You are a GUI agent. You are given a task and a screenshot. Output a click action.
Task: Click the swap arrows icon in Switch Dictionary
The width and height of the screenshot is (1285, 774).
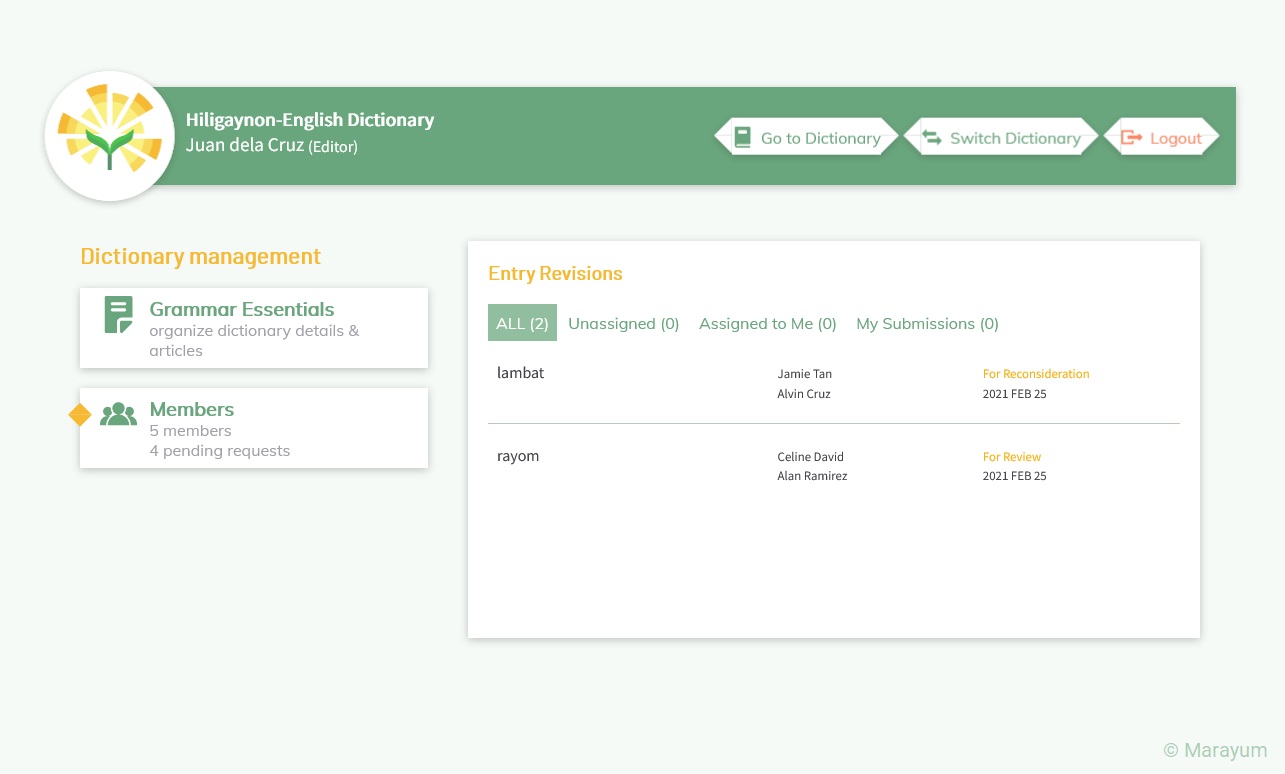pos(932,138)
